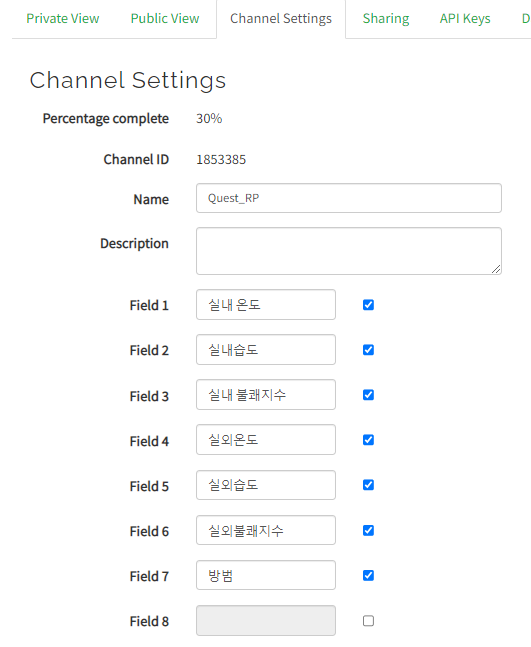The height and width of the screenshot is (647, 531).
Task: Click inside the Description text area
Action: pyautogui.click(x=349, y=251)
